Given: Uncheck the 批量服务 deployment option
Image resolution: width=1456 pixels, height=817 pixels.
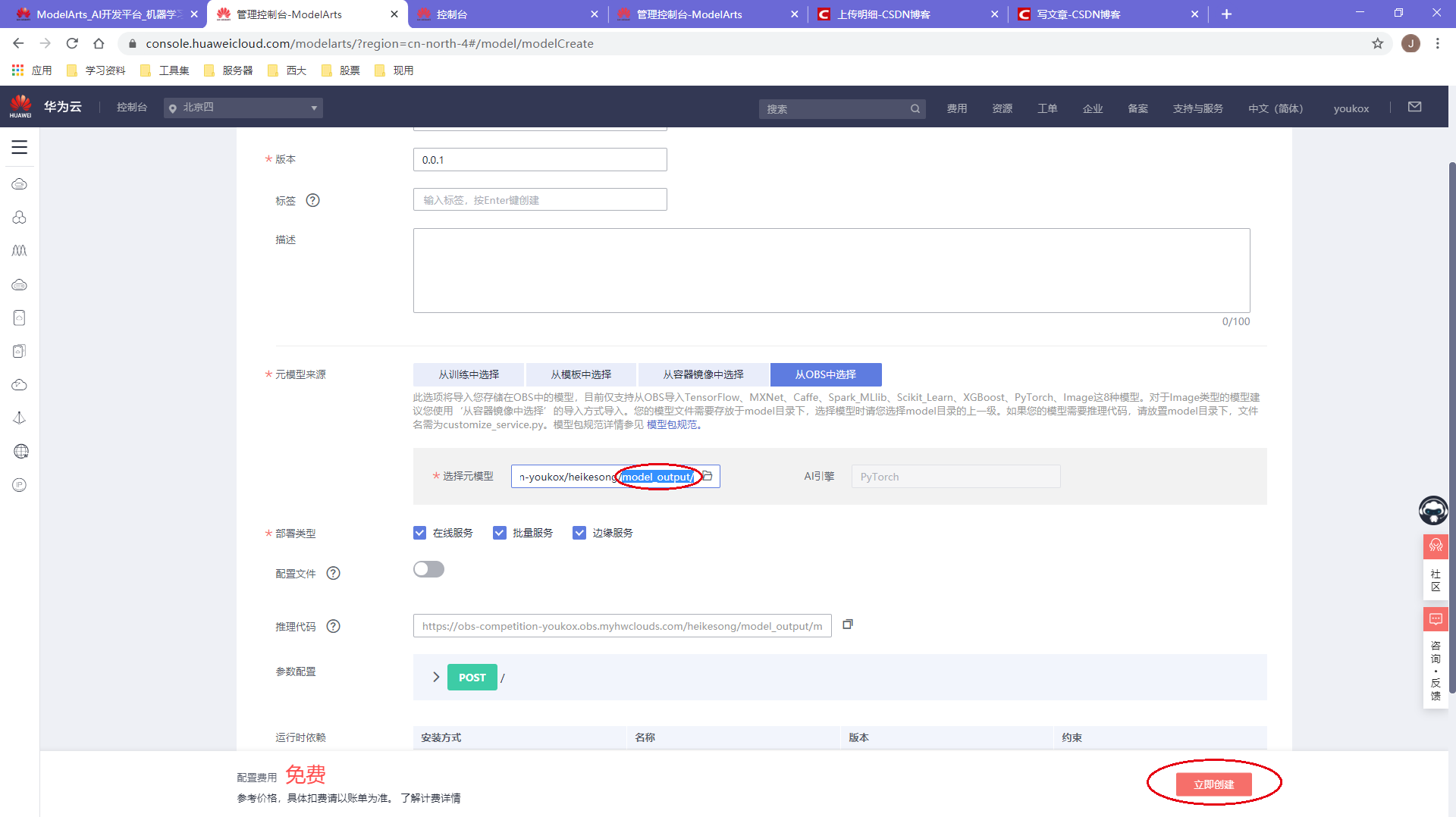Looking at the screenshot, I should pos(500,532).
